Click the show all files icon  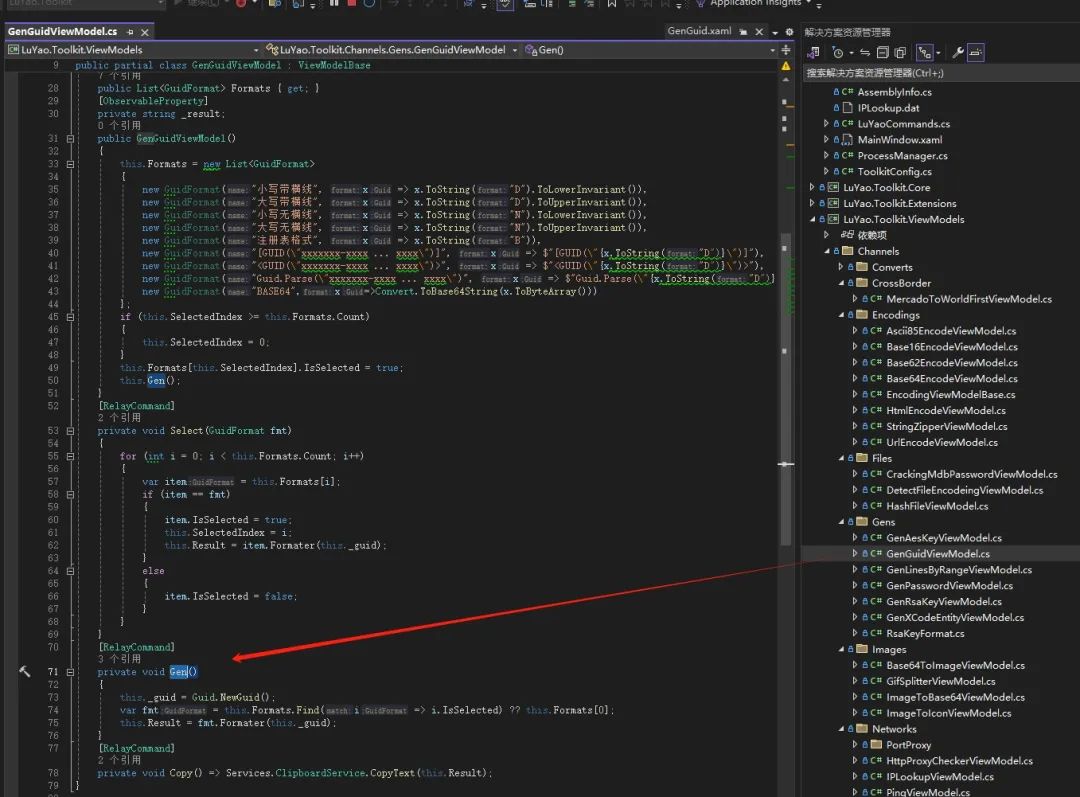901,53
